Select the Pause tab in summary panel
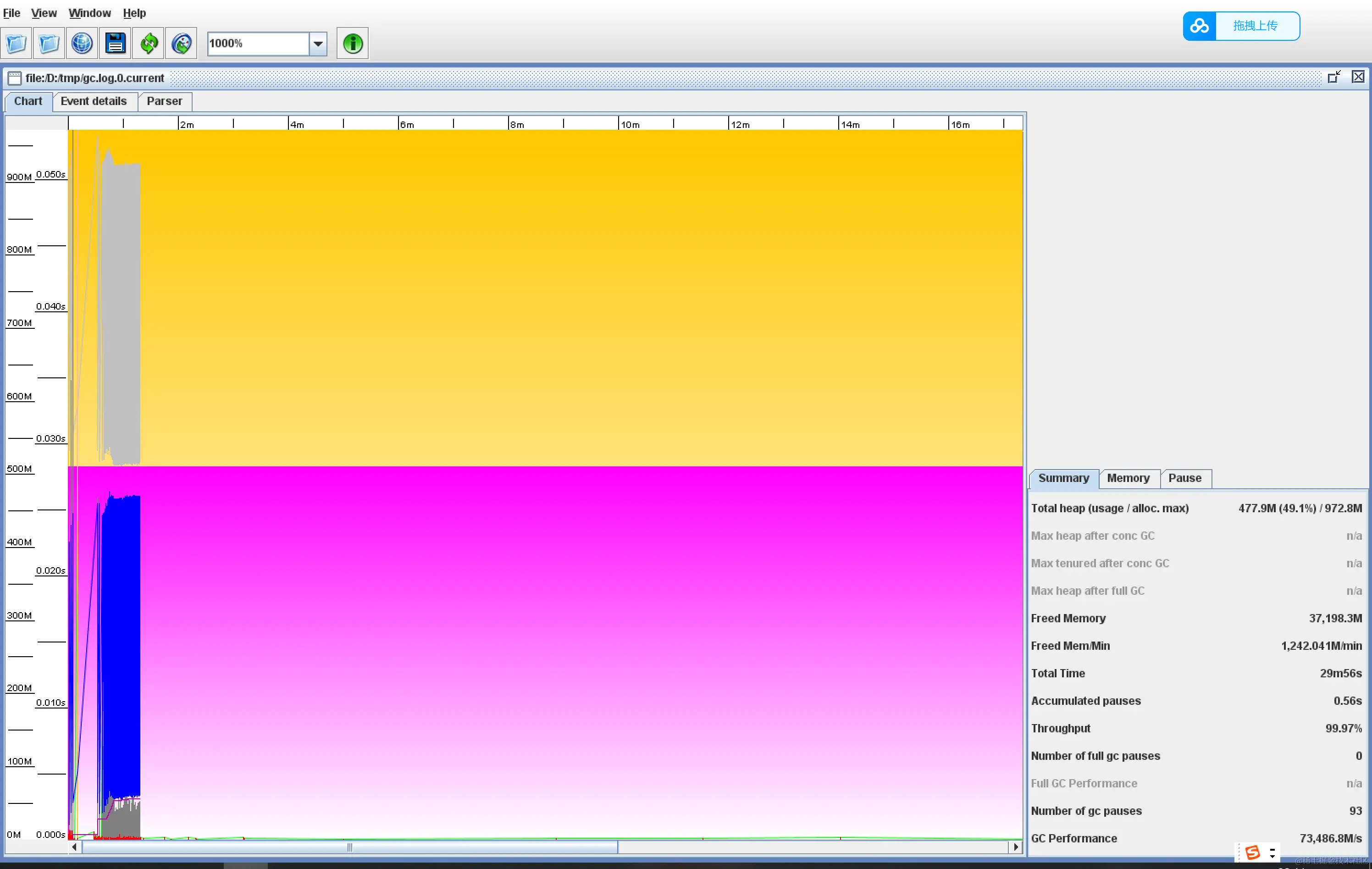1372x869 pixels. pyautogui.click(x=1184, y=478)
